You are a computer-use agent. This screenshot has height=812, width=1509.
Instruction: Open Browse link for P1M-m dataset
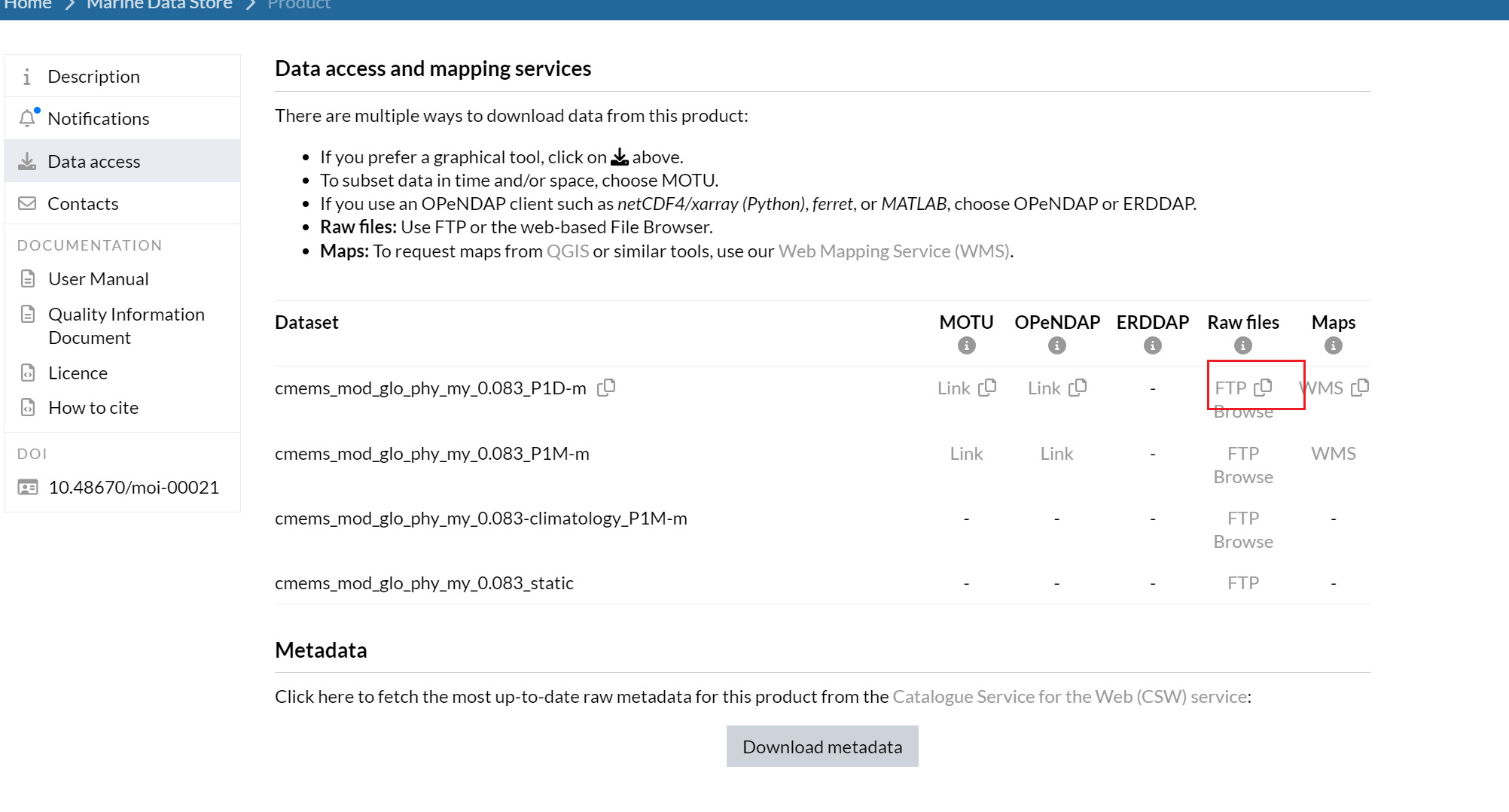tap(1243, 477)
